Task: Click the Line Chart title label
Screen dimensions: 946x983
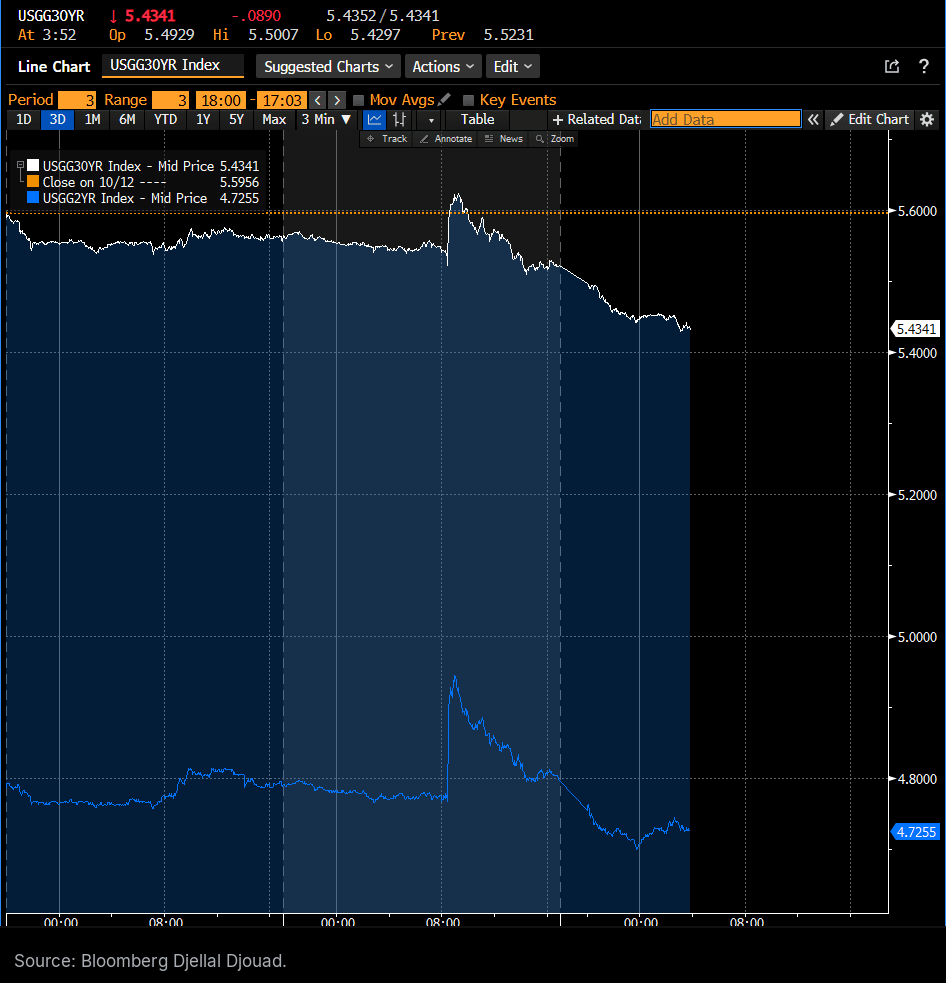Action: pos(54,66)
